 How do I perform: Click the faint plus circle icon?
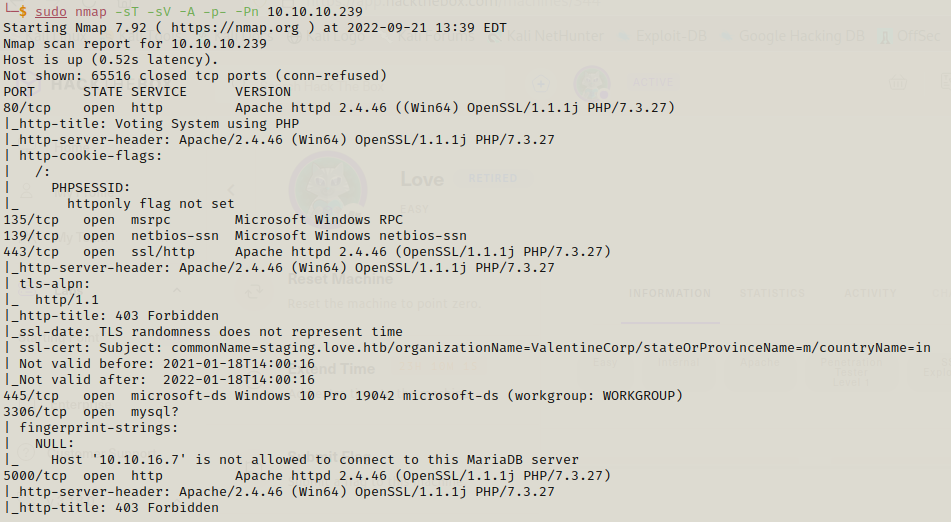tap(540, 84)
